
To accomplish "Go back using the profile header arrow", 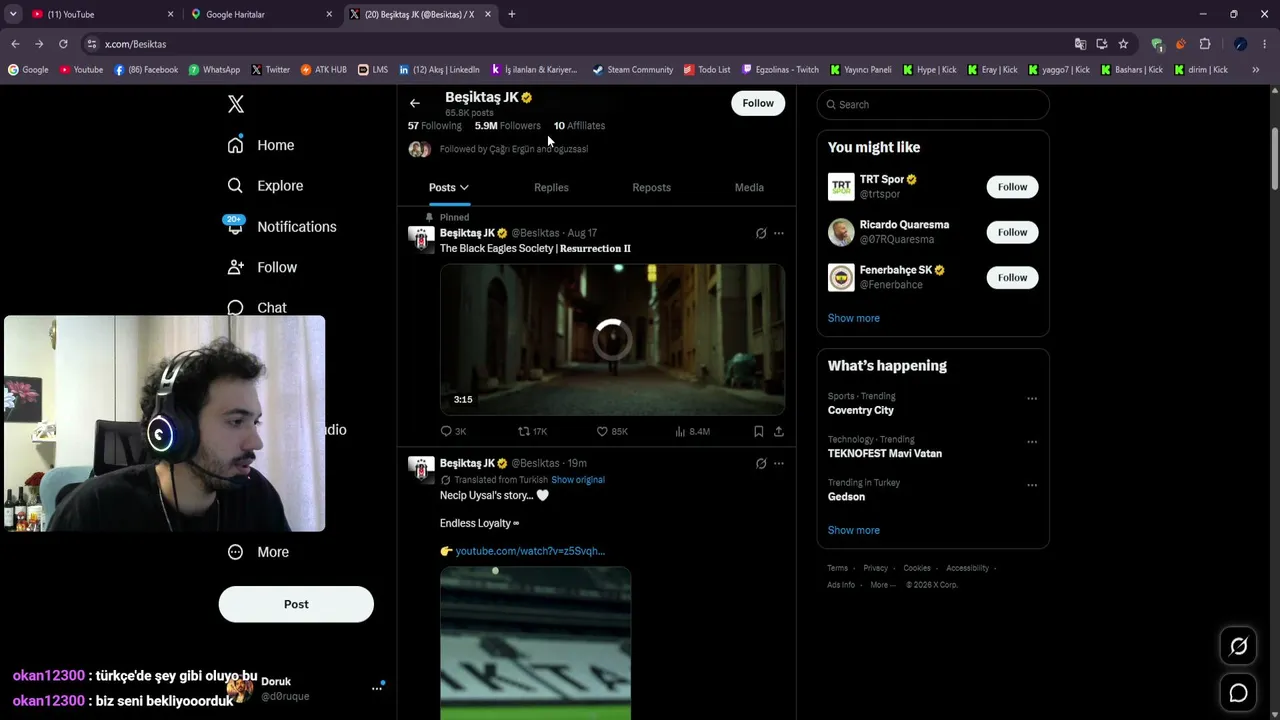I will point(415,103).
